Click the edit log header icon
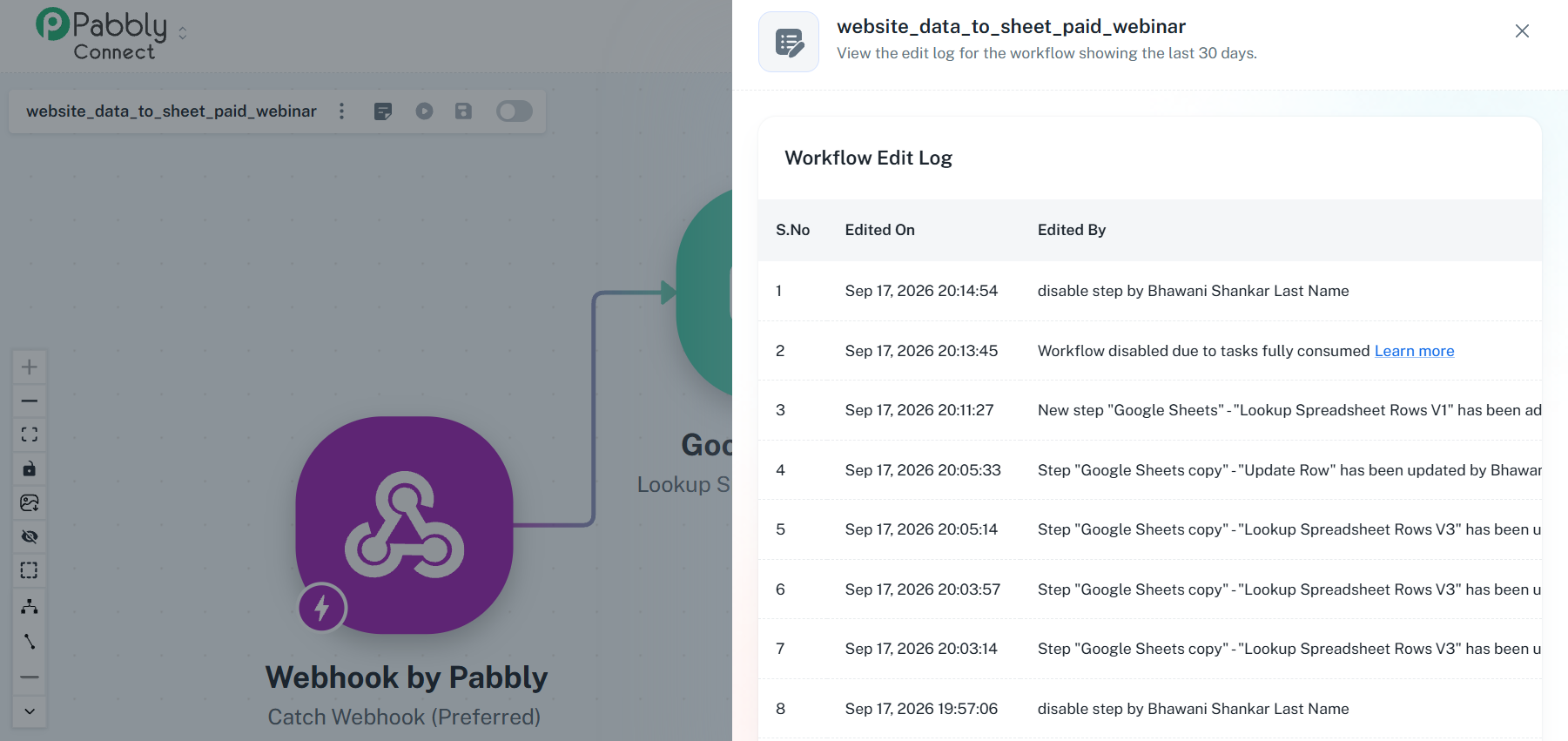 (789, 42)
